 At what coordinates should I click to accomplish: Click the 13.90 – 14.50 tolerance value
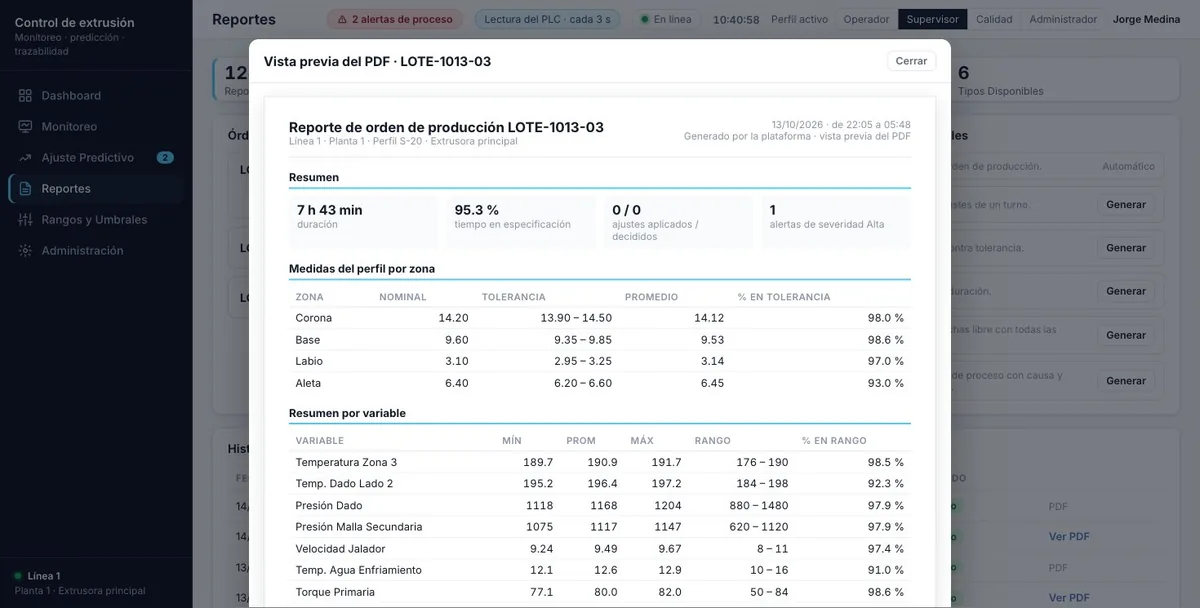tap(576, 318)
